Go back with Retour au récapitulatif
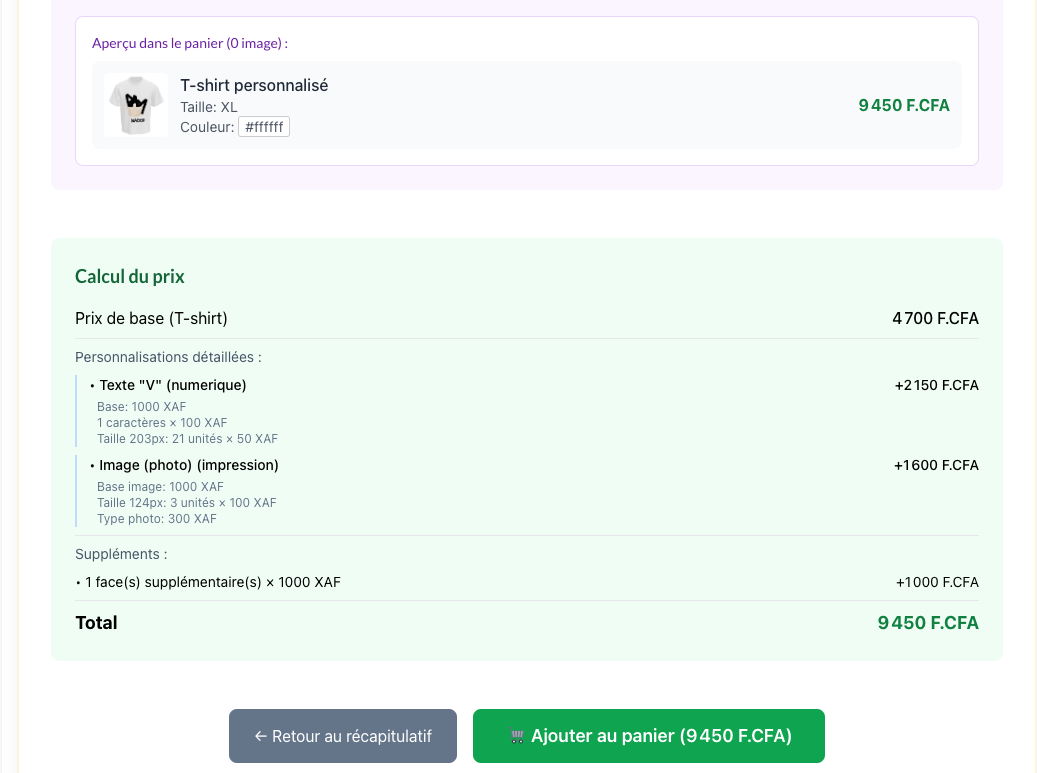This screenshot has height=773, width=1037. (343, 736)
